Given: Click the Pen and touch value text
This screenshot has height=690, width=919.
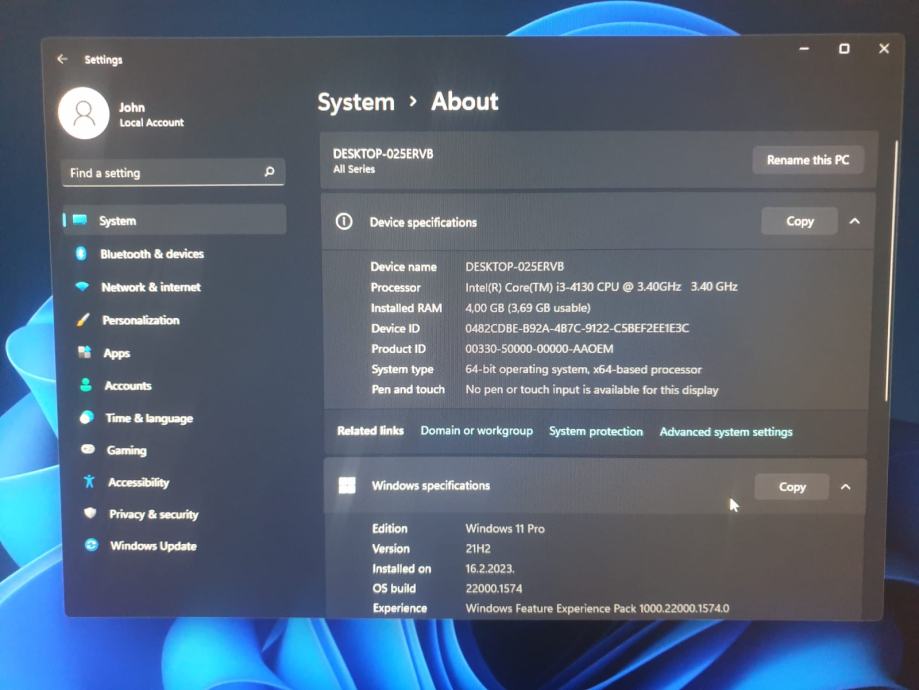Looking at the screenshot, I should tap(591, 390).
